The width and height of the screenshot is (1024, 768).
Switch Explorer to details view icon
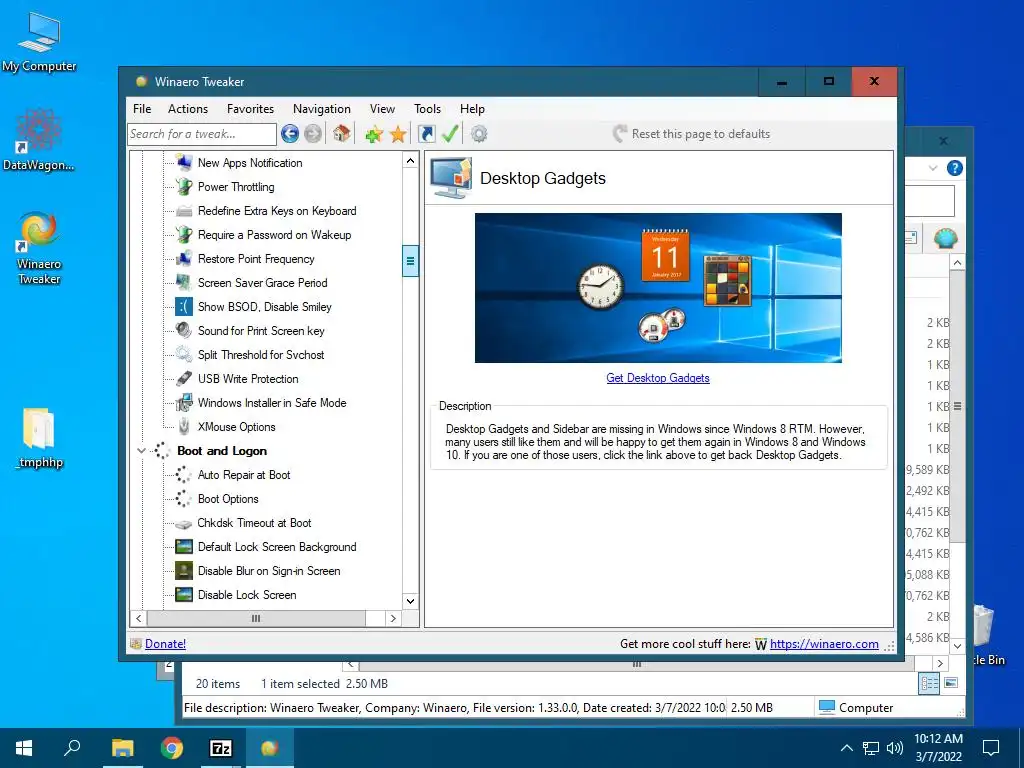click(929, 684)
